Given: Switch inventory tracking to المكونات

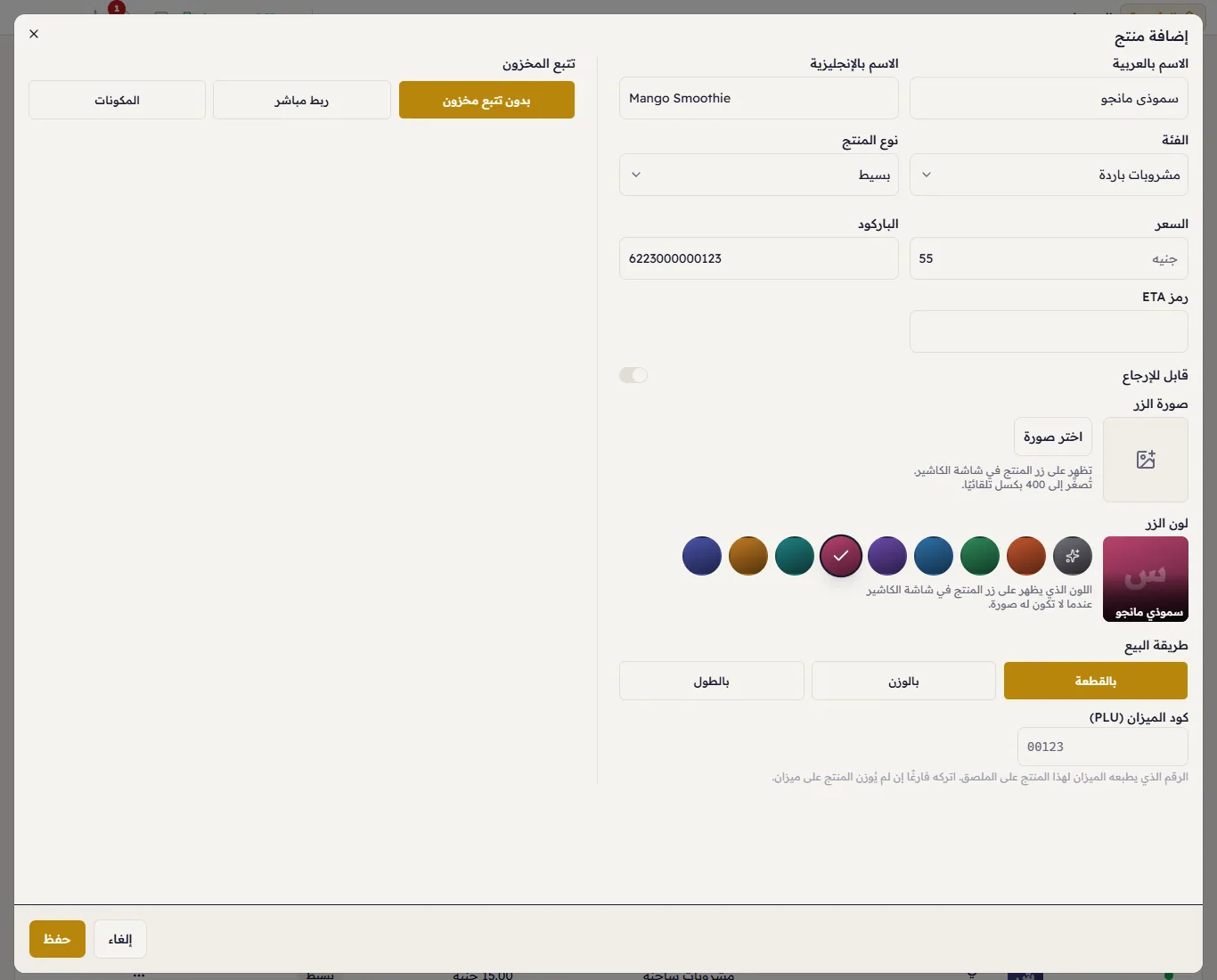Looking at the screenshot, I should [x=118, y=101].
